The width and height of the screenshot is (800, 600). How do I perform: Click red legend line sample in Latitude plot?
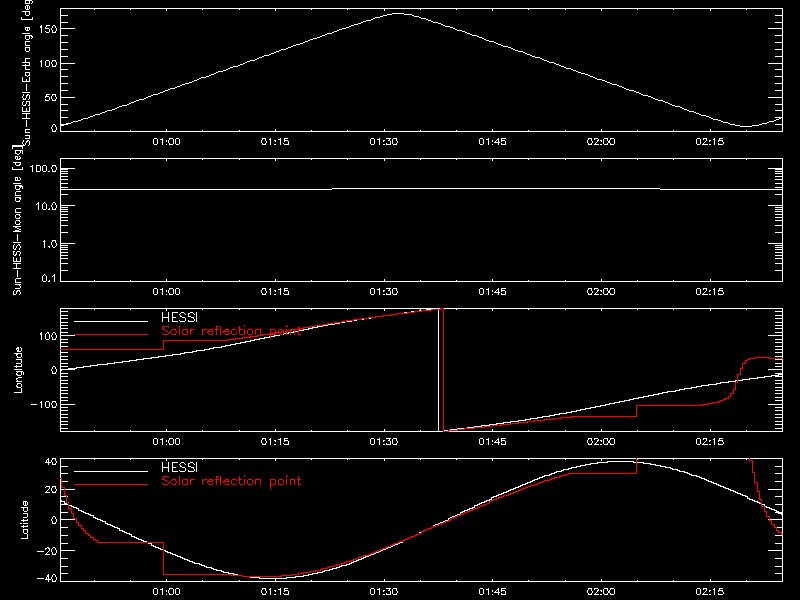[x=111, y=485]
